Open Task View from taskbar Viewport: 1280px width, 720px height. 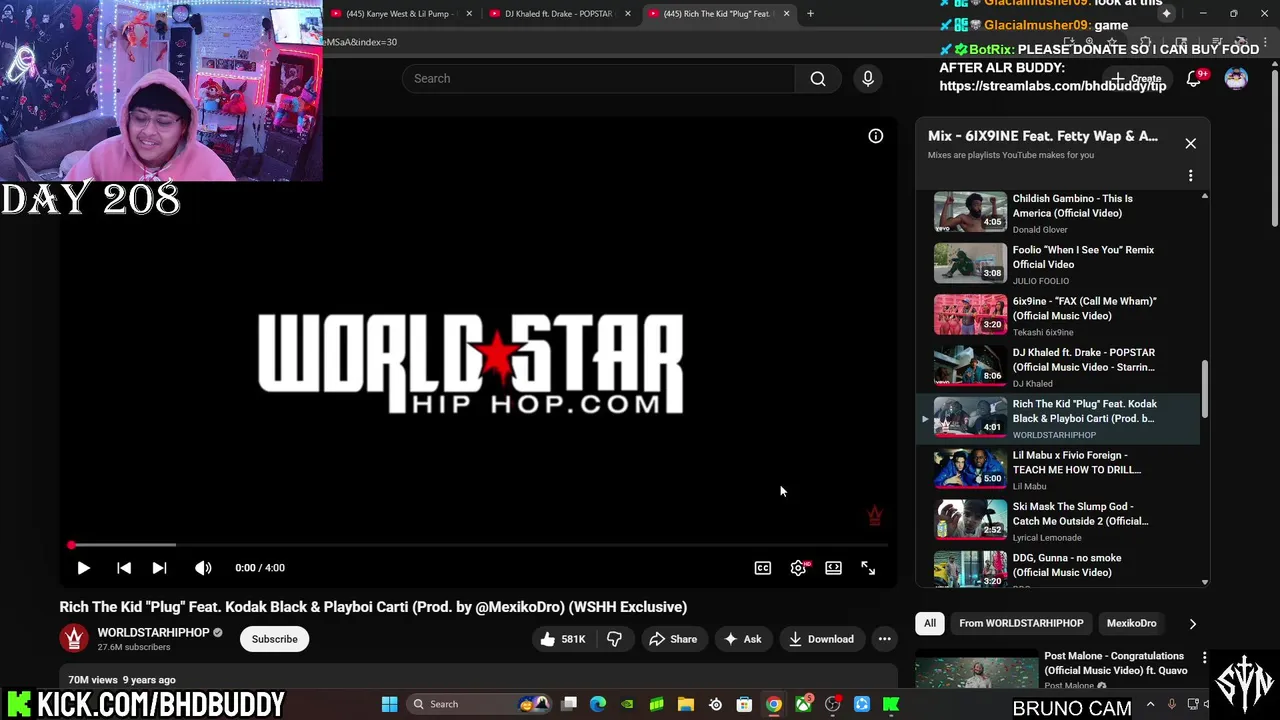point(569,704)
